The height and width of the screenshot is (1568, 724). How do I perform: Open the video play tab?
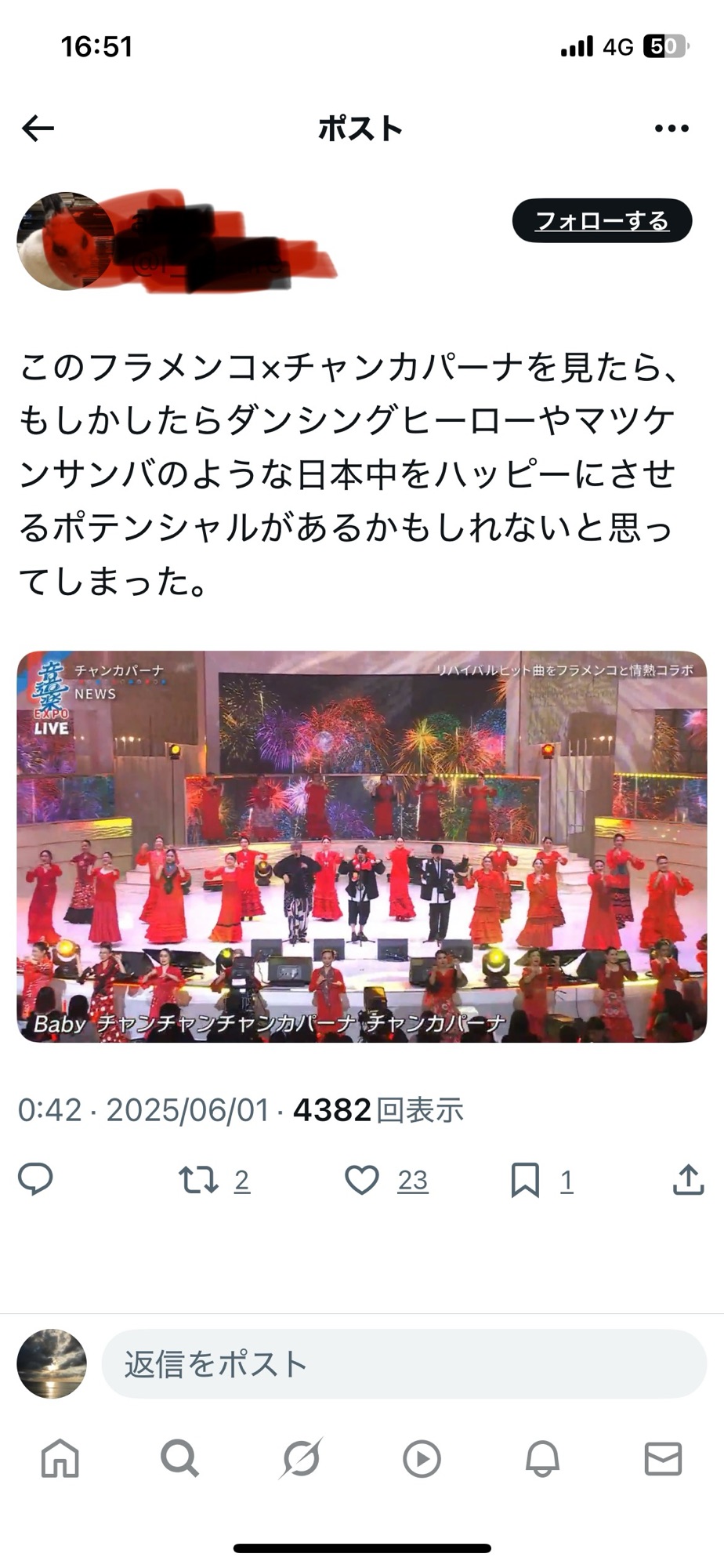[422, 1459]
